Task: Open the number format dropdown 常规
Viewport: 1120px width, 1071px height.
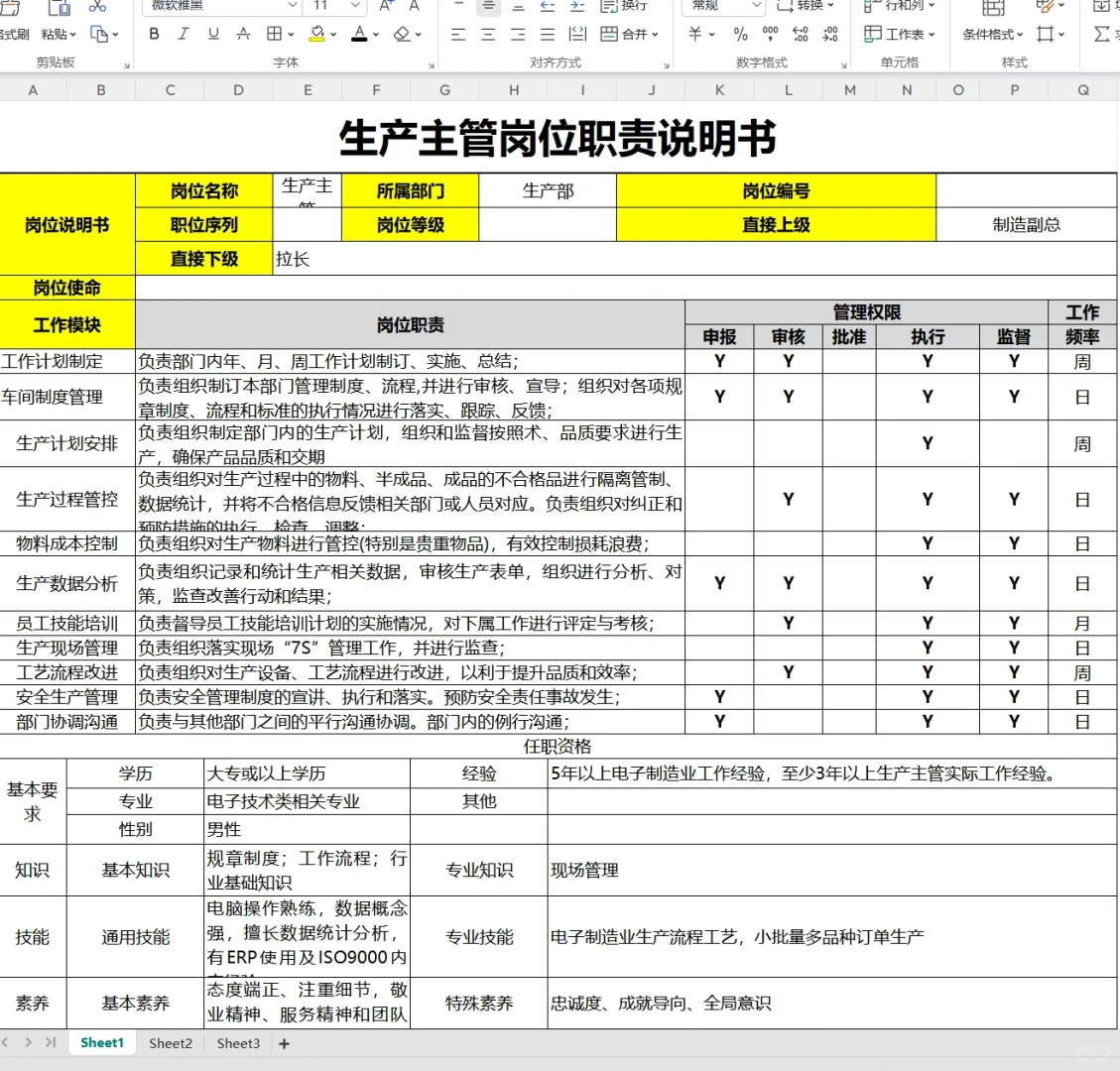Action: coord(721,7)
